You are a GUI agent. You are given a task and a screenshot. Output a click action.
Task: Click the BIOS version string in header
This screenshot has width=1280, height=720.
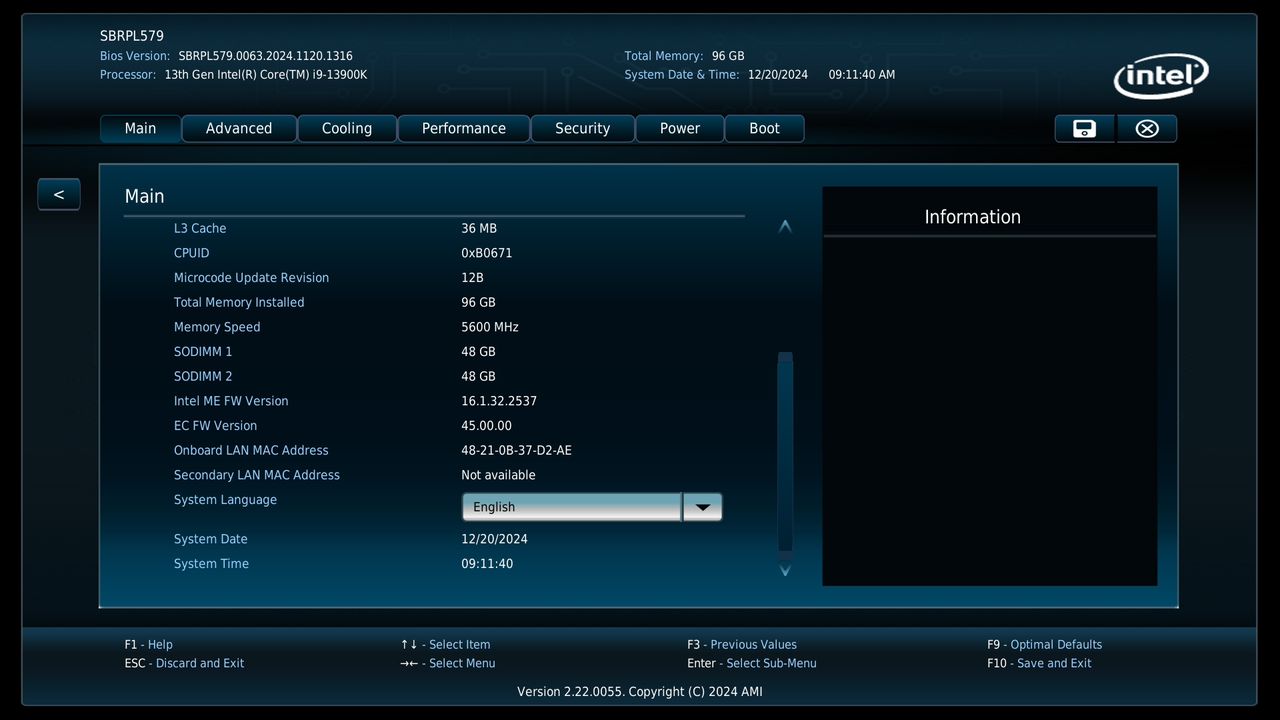[x=265, y=56]
